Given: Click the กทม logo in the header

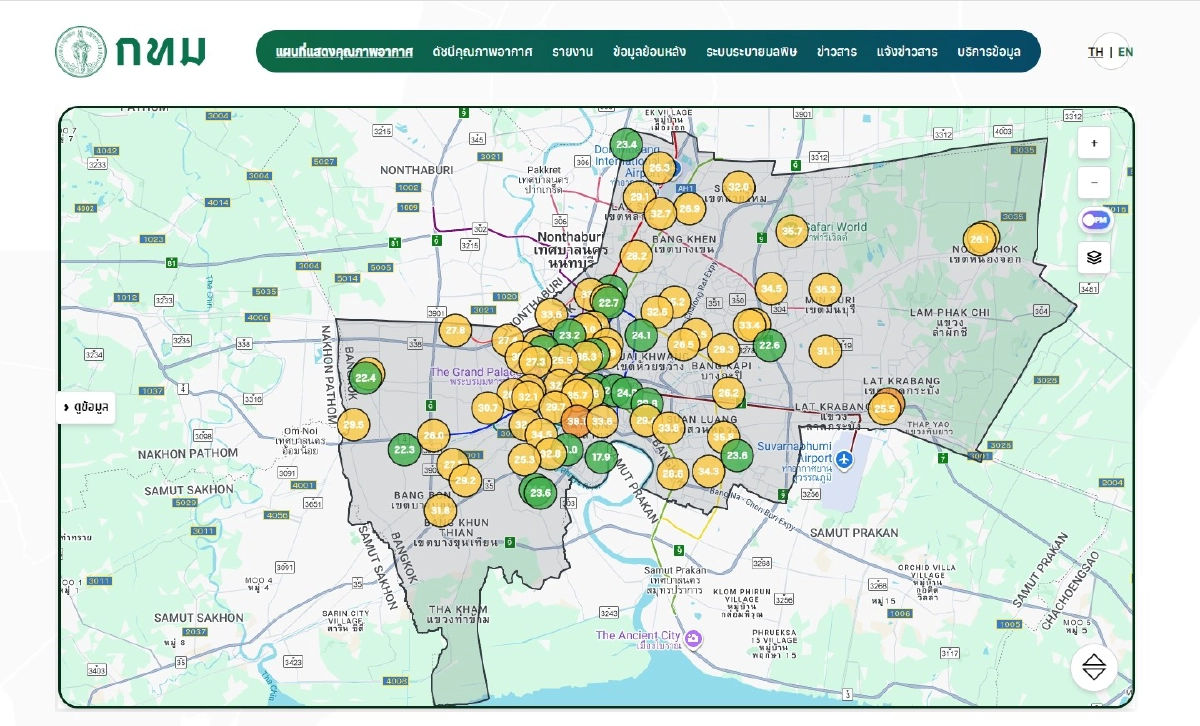Looking at the screenshot, I should [x=131, y=51].
